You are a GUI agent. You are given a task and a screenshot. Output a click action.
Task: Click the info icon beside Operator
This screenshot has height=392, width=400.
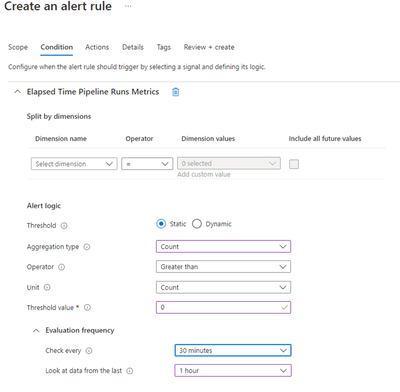[x=62, y=267]
